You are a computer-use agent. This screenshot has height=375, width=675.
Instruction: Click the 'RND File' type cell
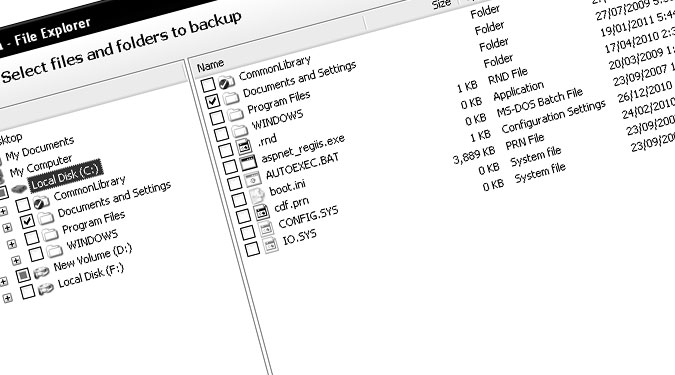click(508, 76)
